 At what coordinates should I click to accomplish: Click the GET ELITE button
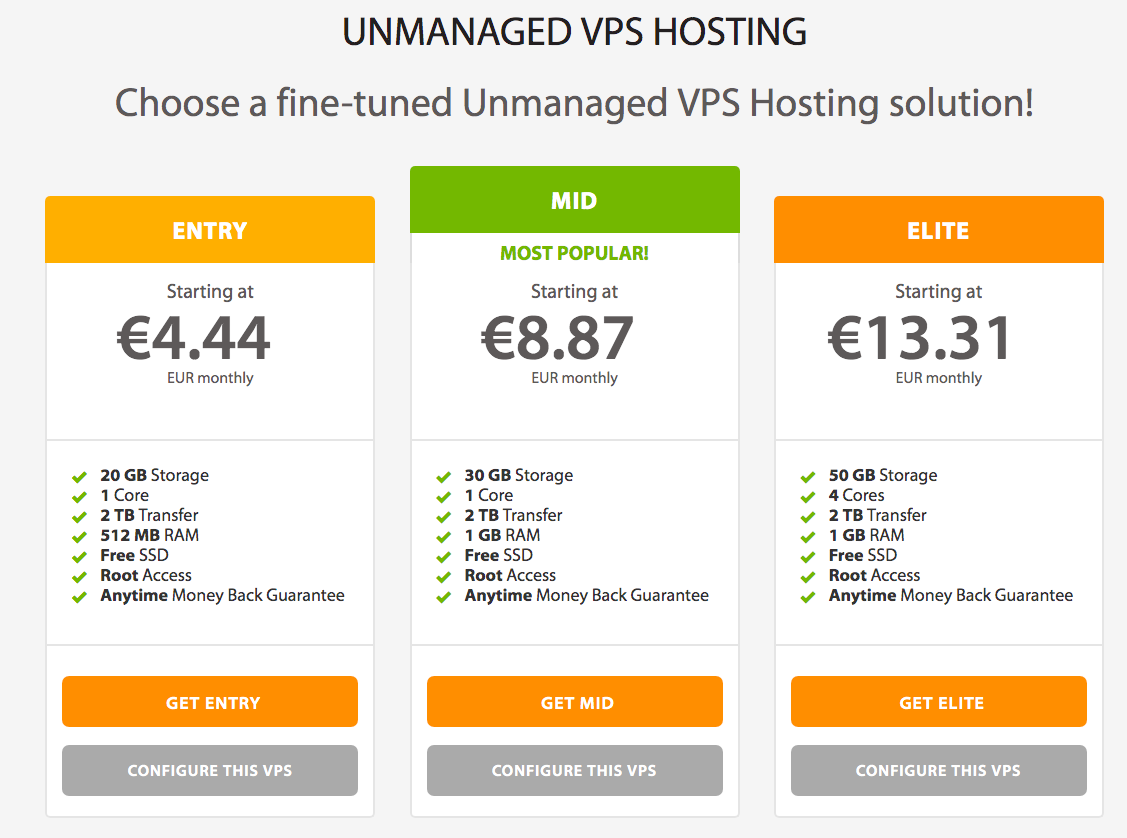pos(939,701)
